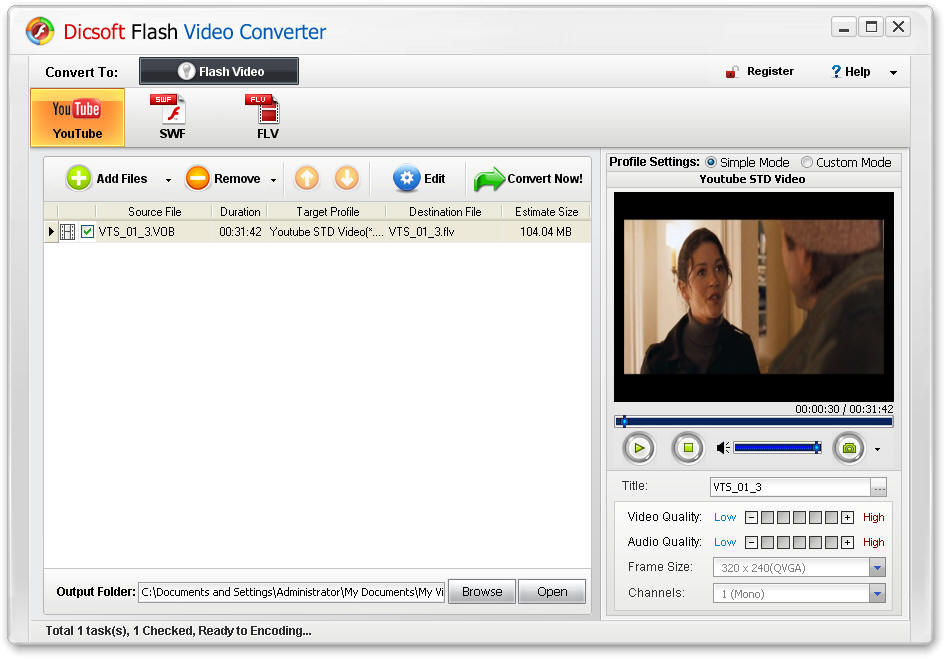Image resolution: width=945 pixels, height=658 pixels.
Task: Click the High label for Audio Quality
Action: (873, 542)
